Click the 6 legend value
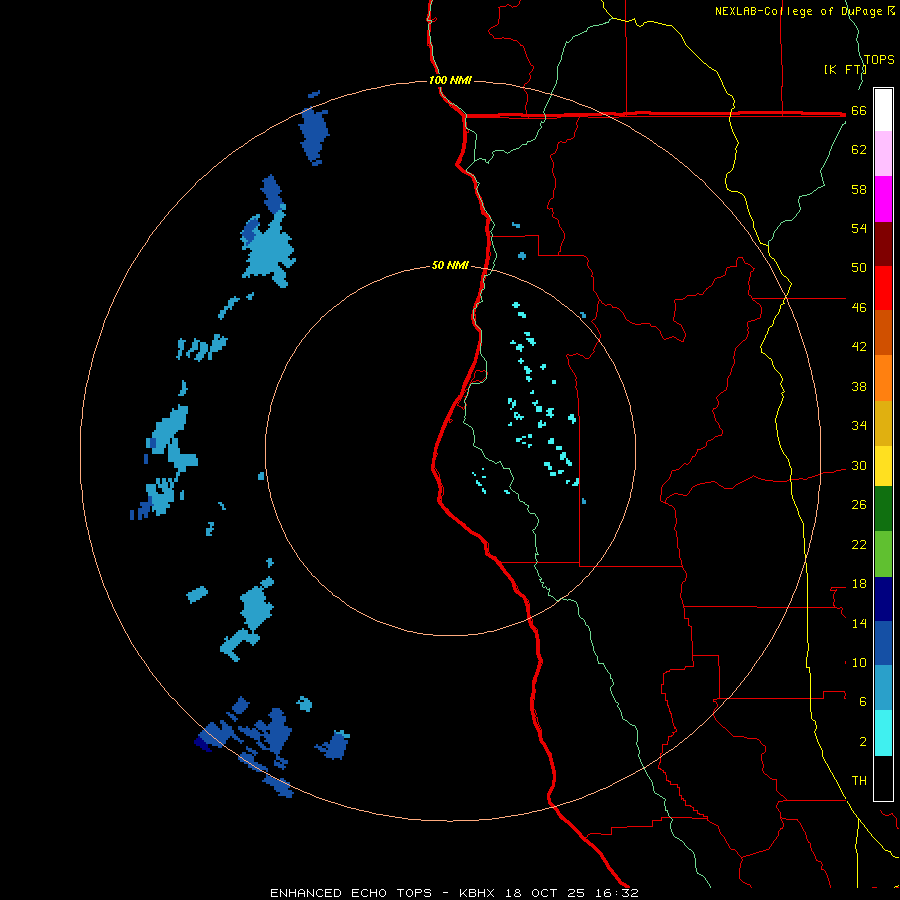This screenshot has width=900, height=900. (863, 702)
